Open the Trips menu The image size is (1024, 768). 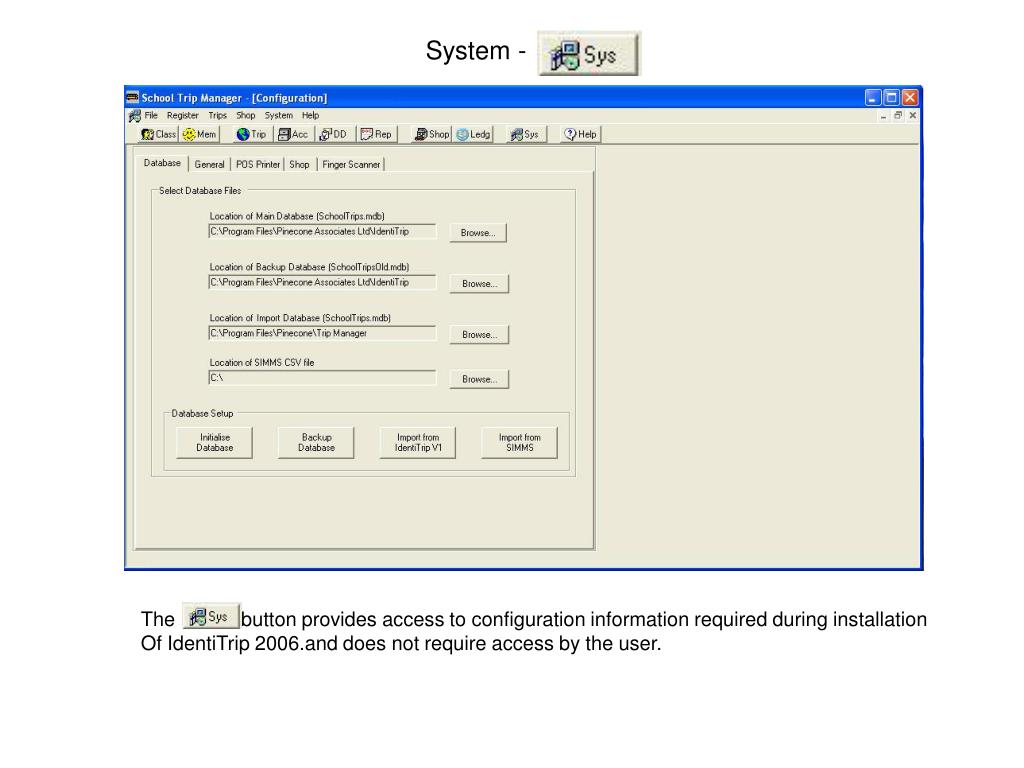[x=217, y=116]
